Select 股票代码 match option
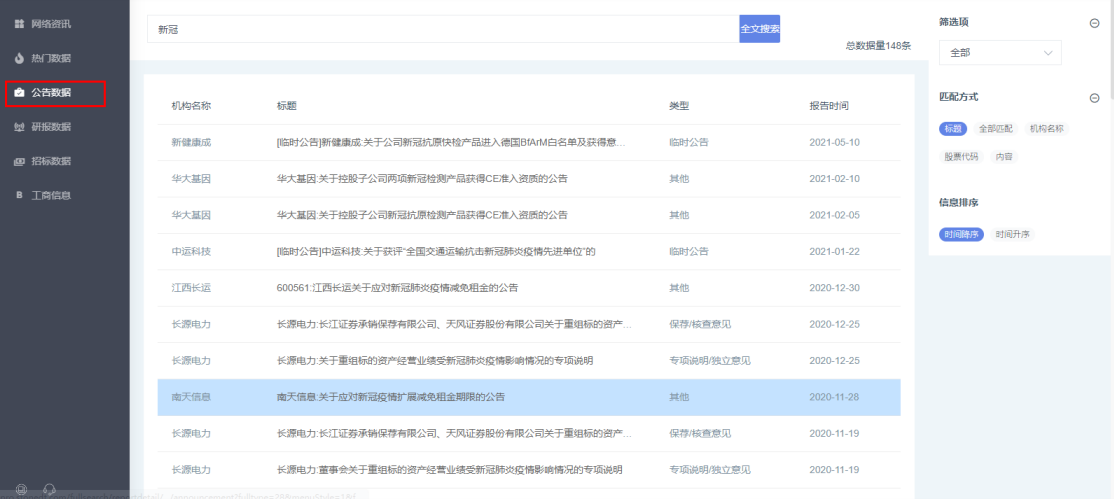The height and width of the screenshot is (500, 1114). (961, 157)
